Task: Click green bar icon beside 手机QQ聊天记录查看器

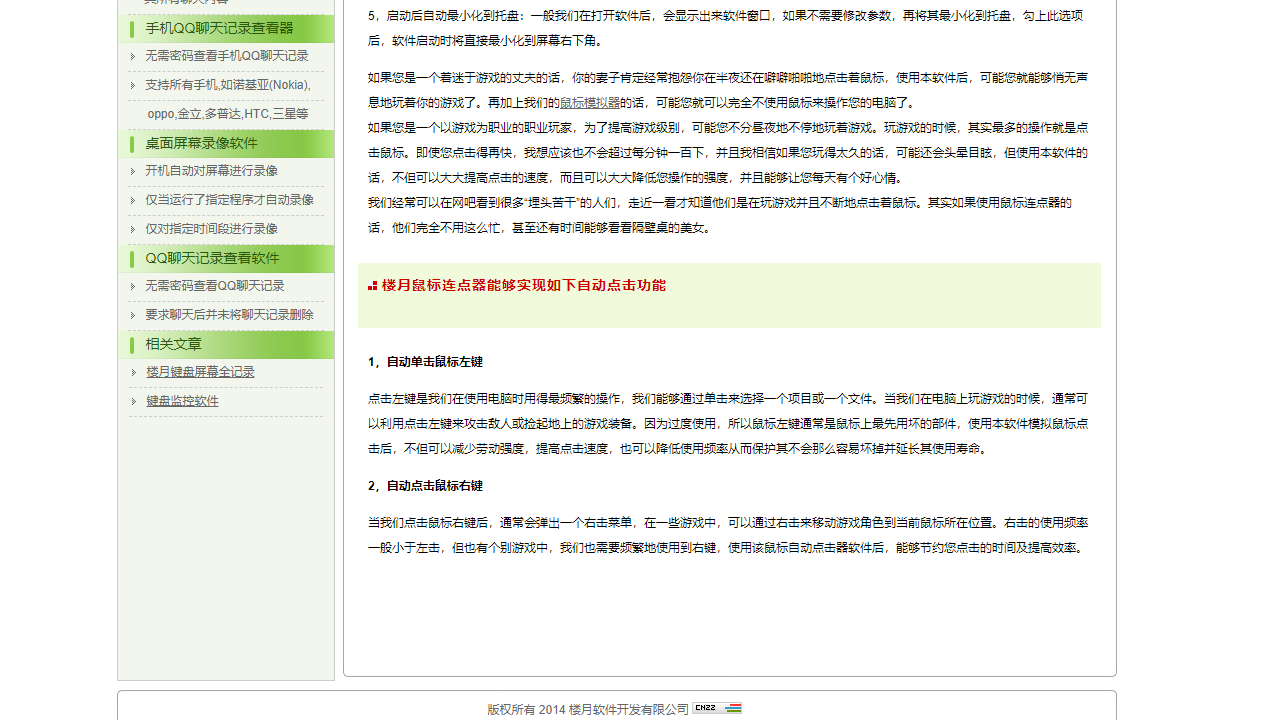Action: [132, 29]
